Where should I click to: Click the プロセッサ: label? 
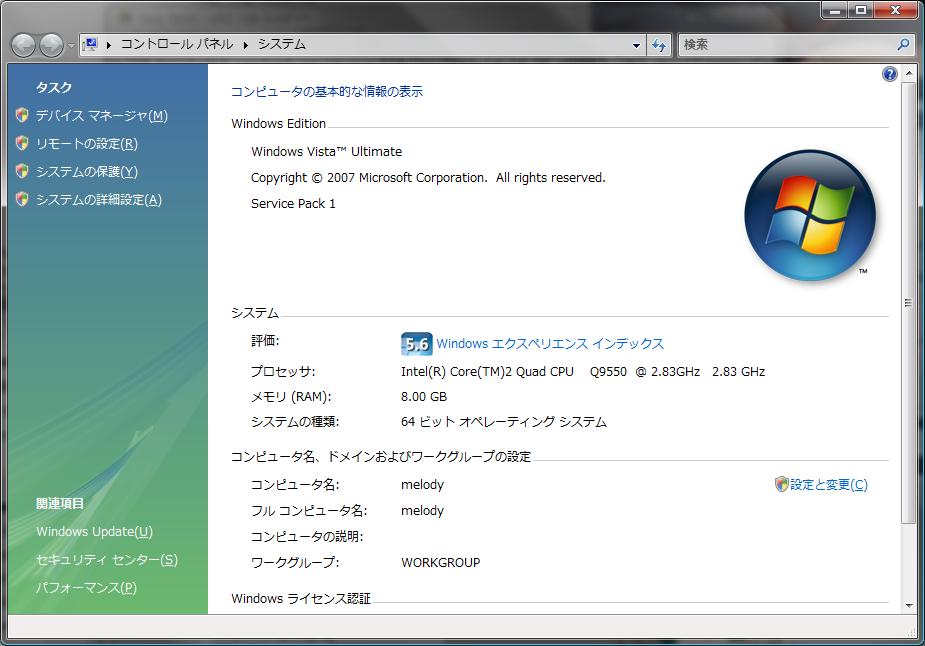[283, 372]
